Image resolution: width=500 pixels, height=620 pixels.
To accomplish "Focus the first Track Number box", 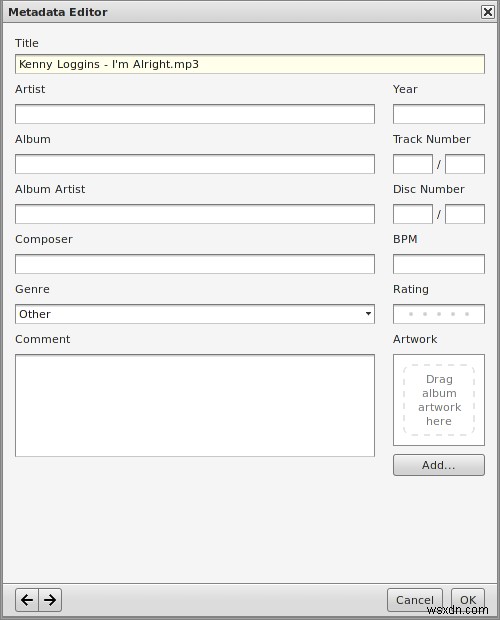I will [x=413, y=164].
